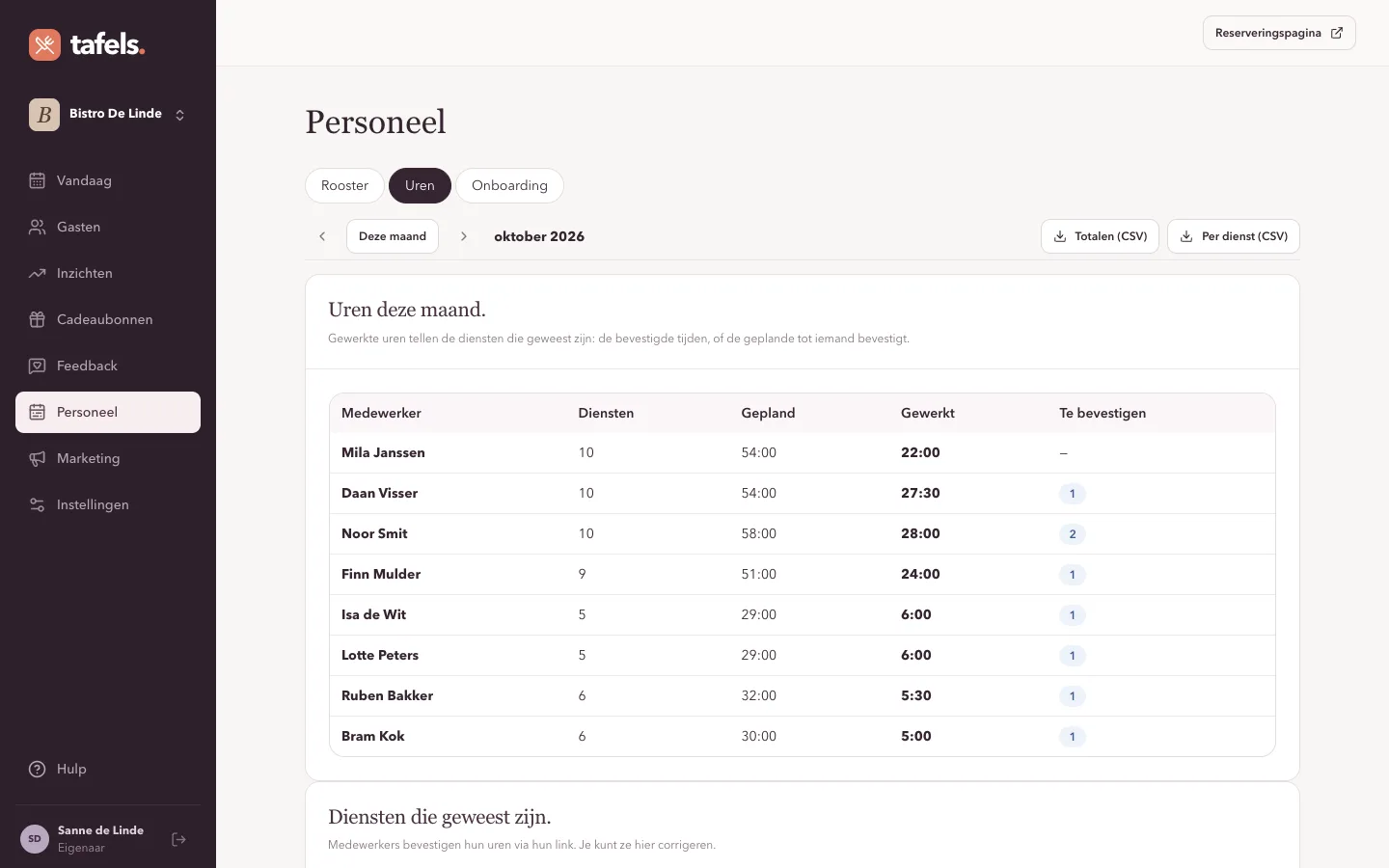
Task: Click the Bistro De Linde B avatar
Action: 44,114
